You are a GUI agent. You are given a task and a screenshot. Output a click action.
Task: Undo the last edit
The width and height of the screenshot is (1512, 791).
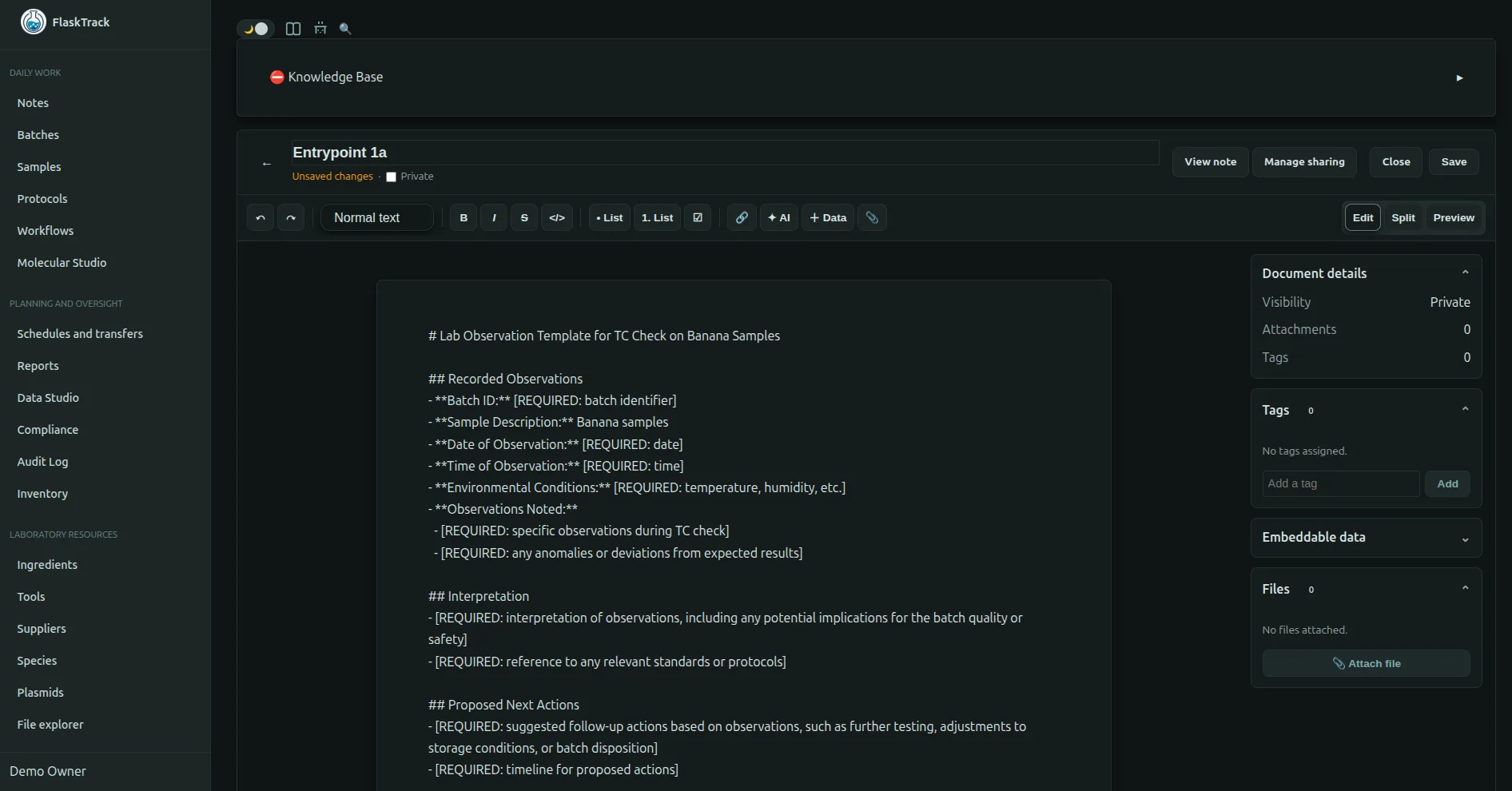click(261, 217)
